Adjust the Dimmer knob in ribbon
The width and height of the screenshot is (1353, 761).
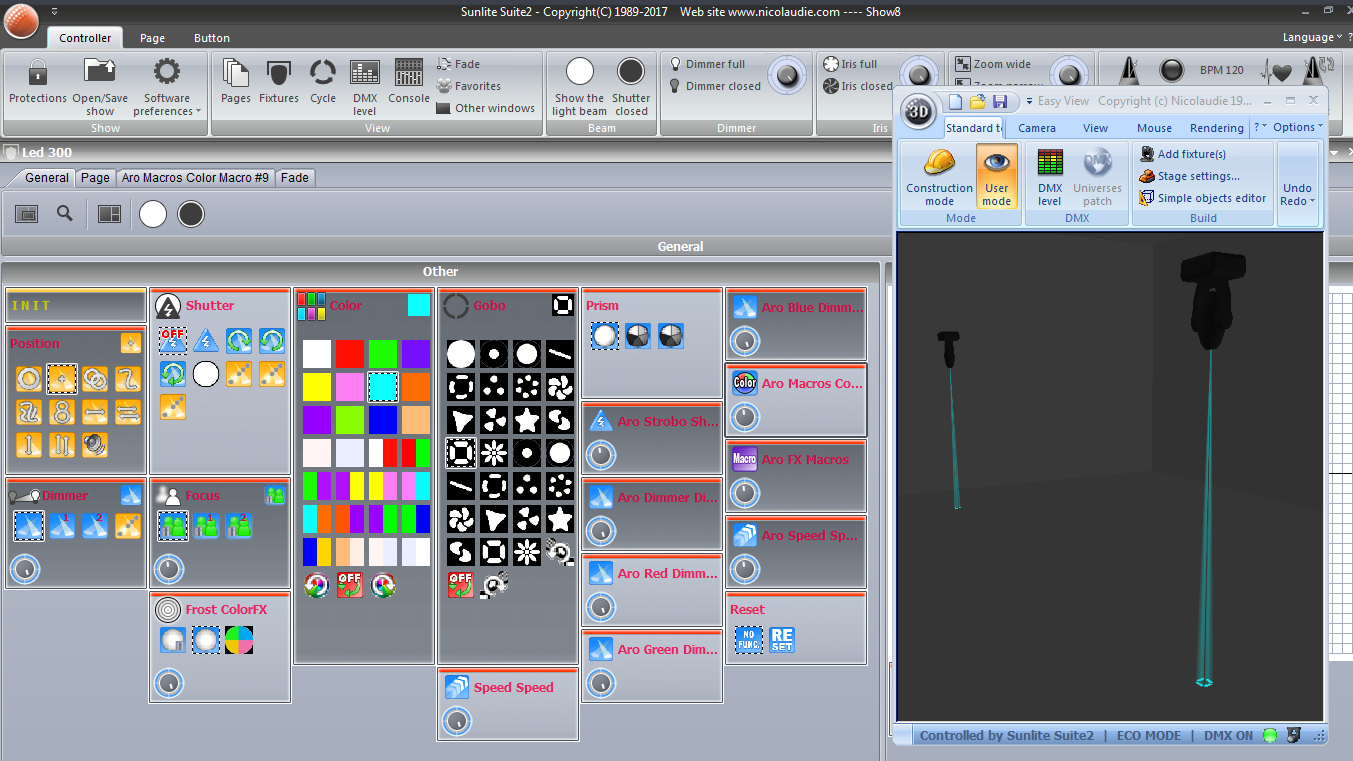(786, 74)
